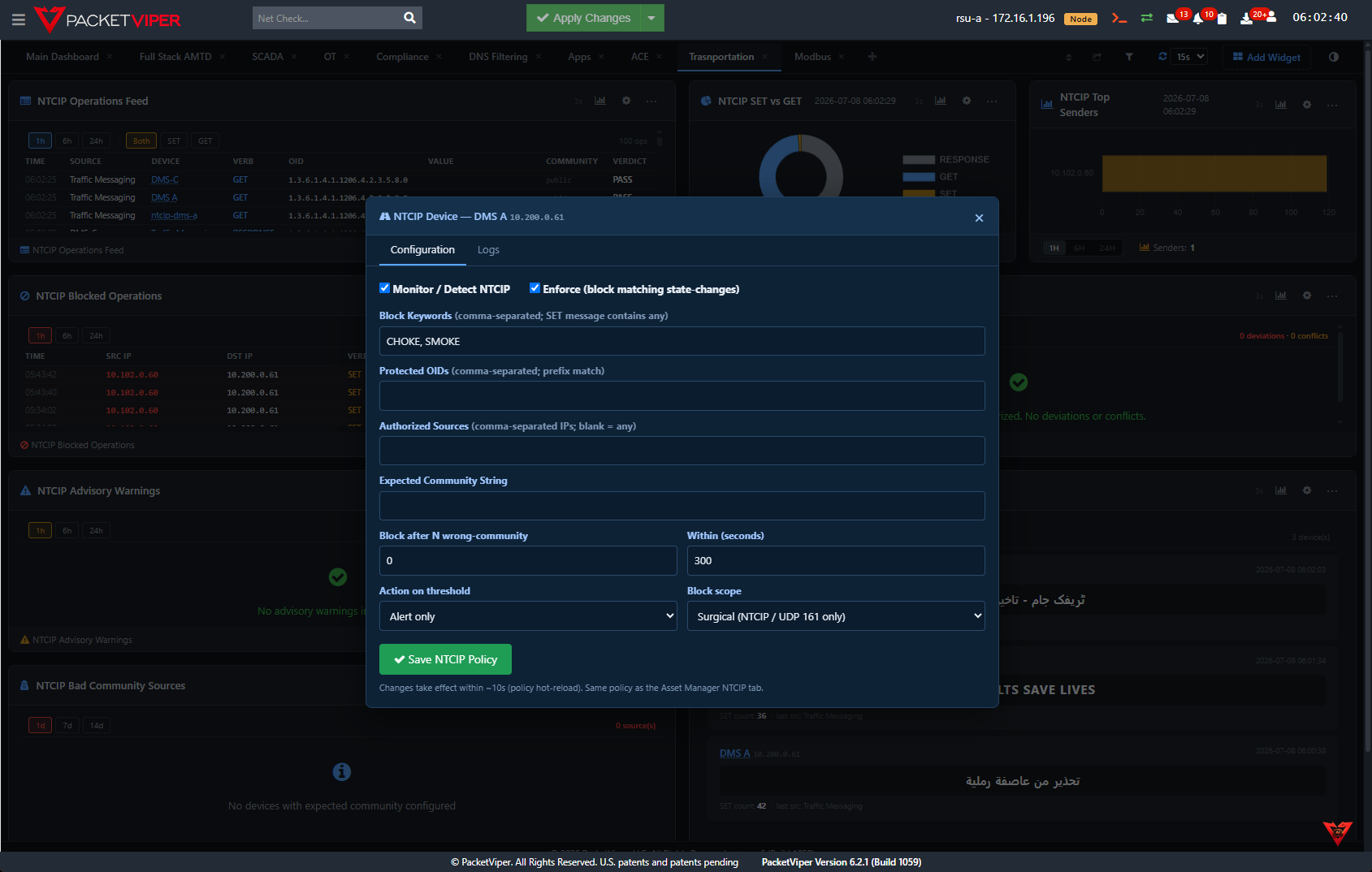Screen dimensions: 1372x872
Task: Select SET verb filter in Operations Feed
Action: tap(174, 140)
